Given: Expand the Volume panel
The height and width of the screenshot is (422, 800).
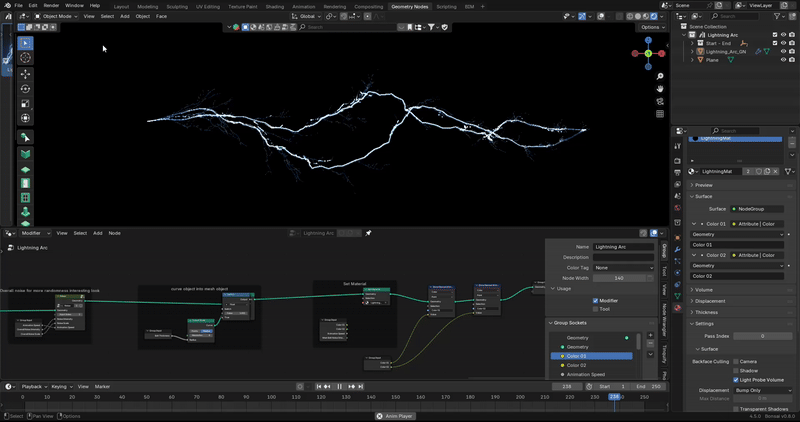Looking at the screenshot, I should coord(704,290).
